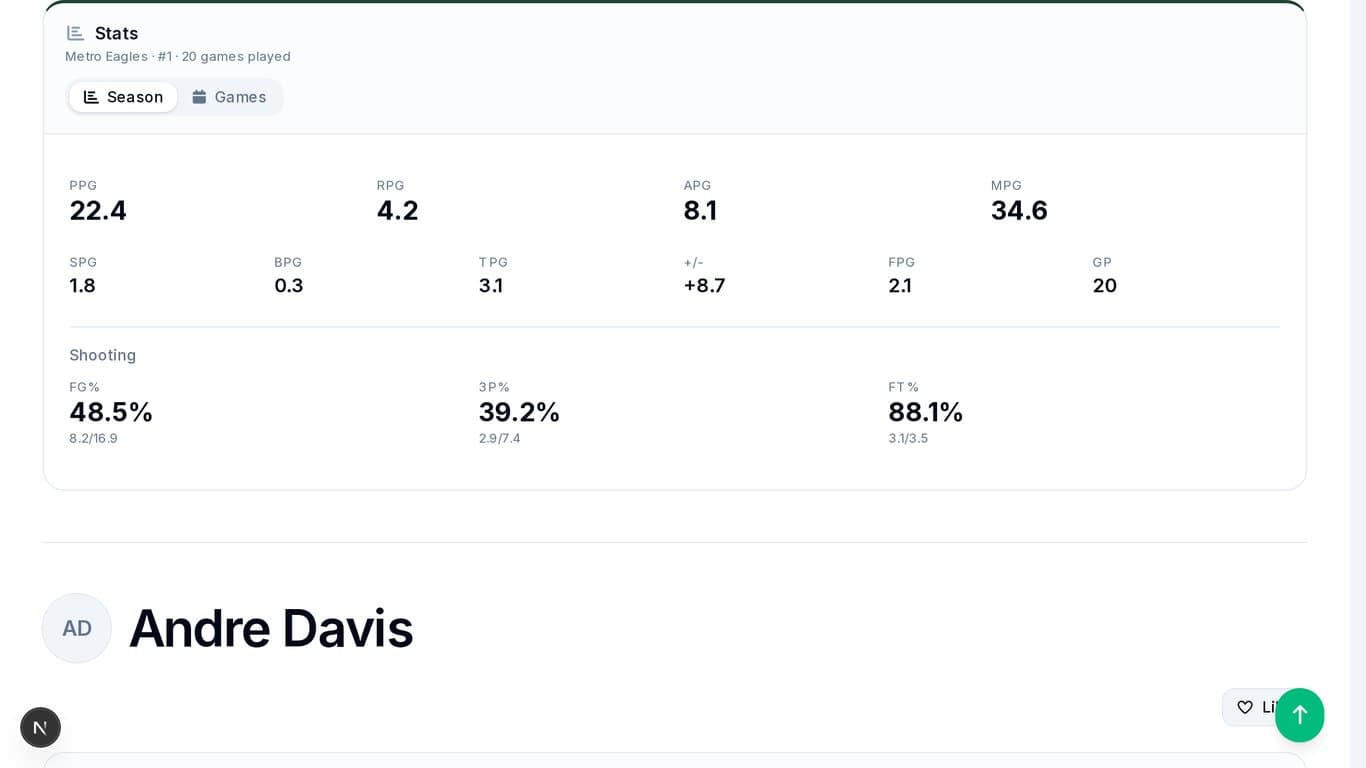Switch to the Season tab
This screenshot has width=1366, height=768.
[x=123, y=97]
